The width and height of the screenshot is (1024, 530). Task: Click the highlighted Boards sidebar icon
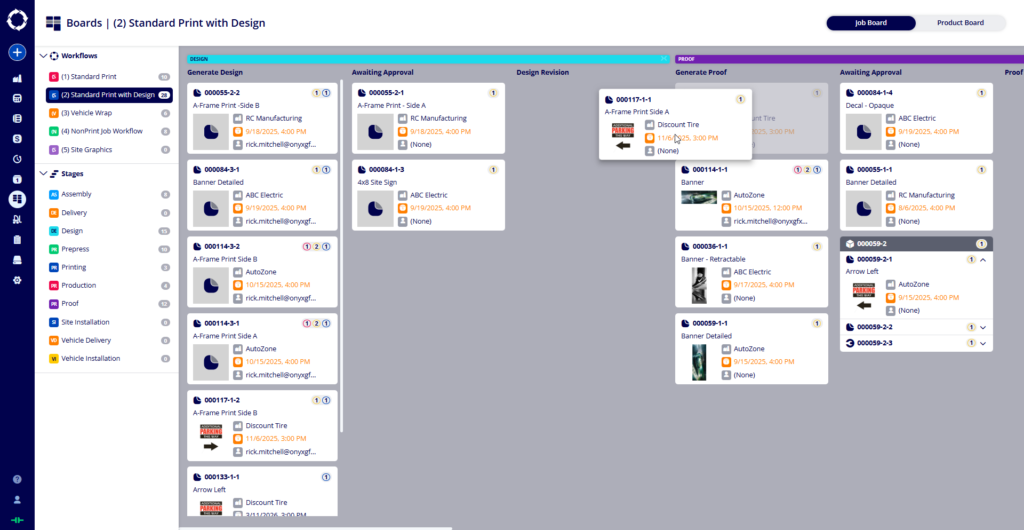coord(17,199)
